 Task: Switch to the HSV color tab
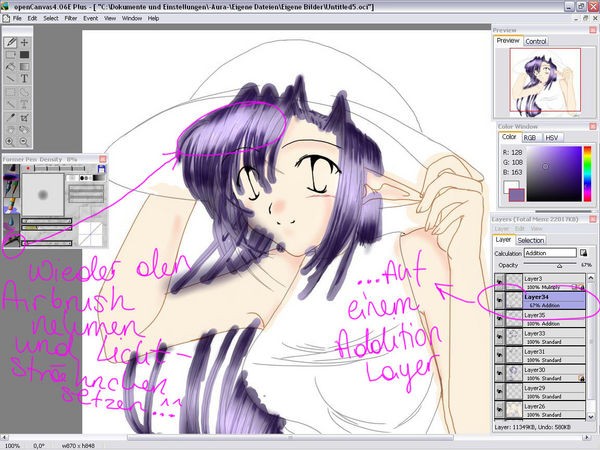(x=551, y=137)
